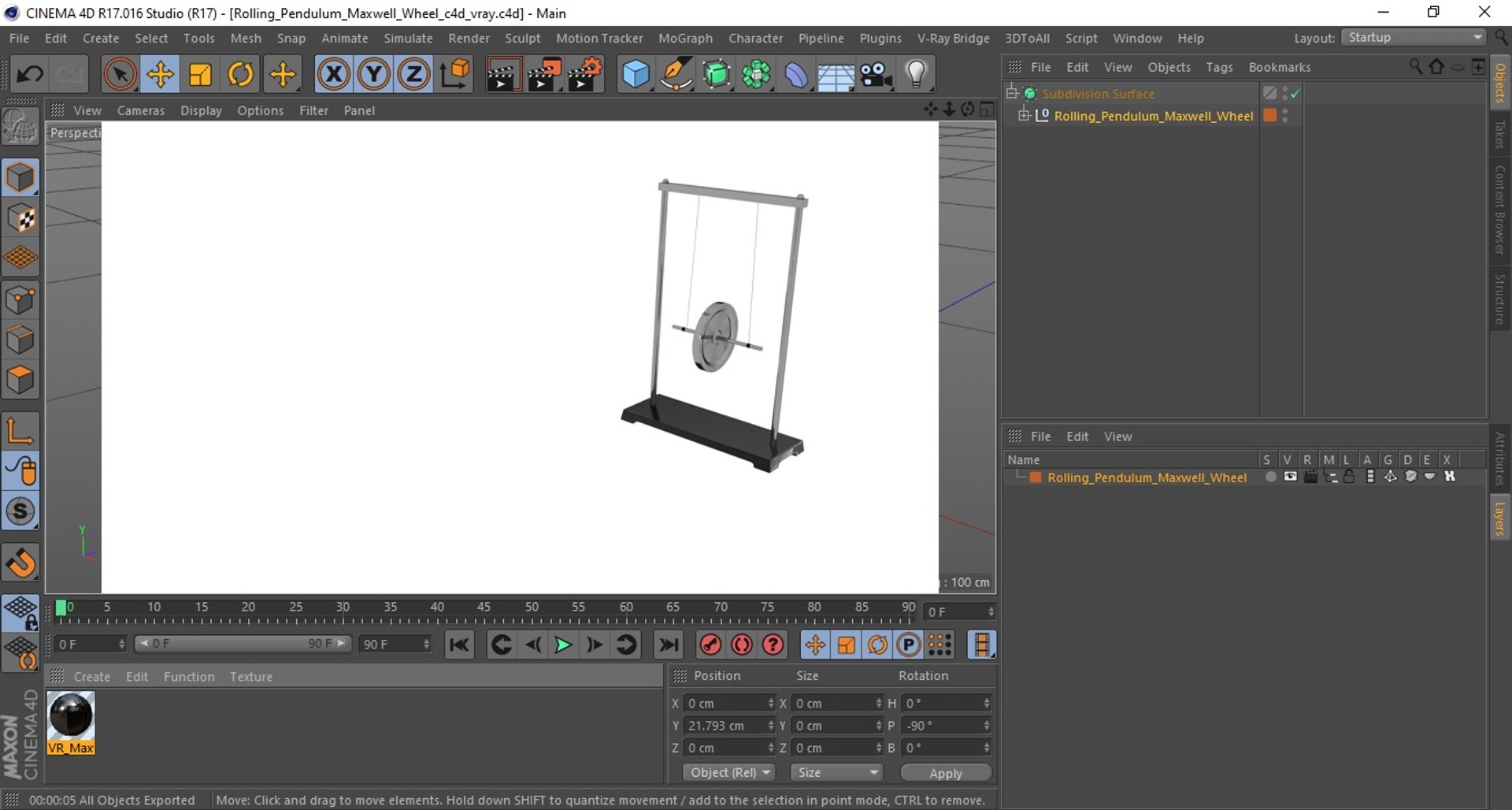Switch to Texture mode checkered icon

click(x=20, y=218)
